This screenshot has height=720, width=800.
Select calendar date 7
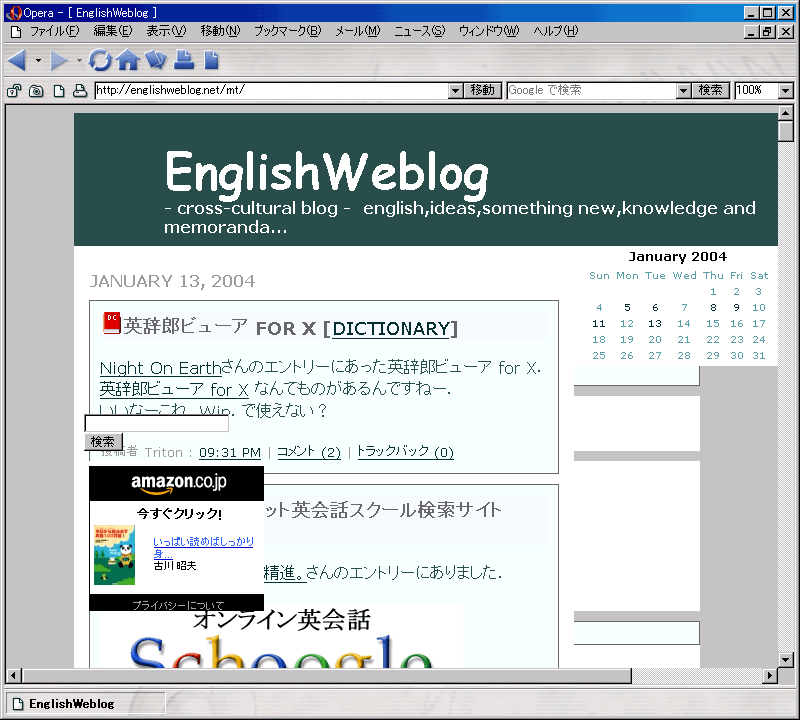[684, 308]
